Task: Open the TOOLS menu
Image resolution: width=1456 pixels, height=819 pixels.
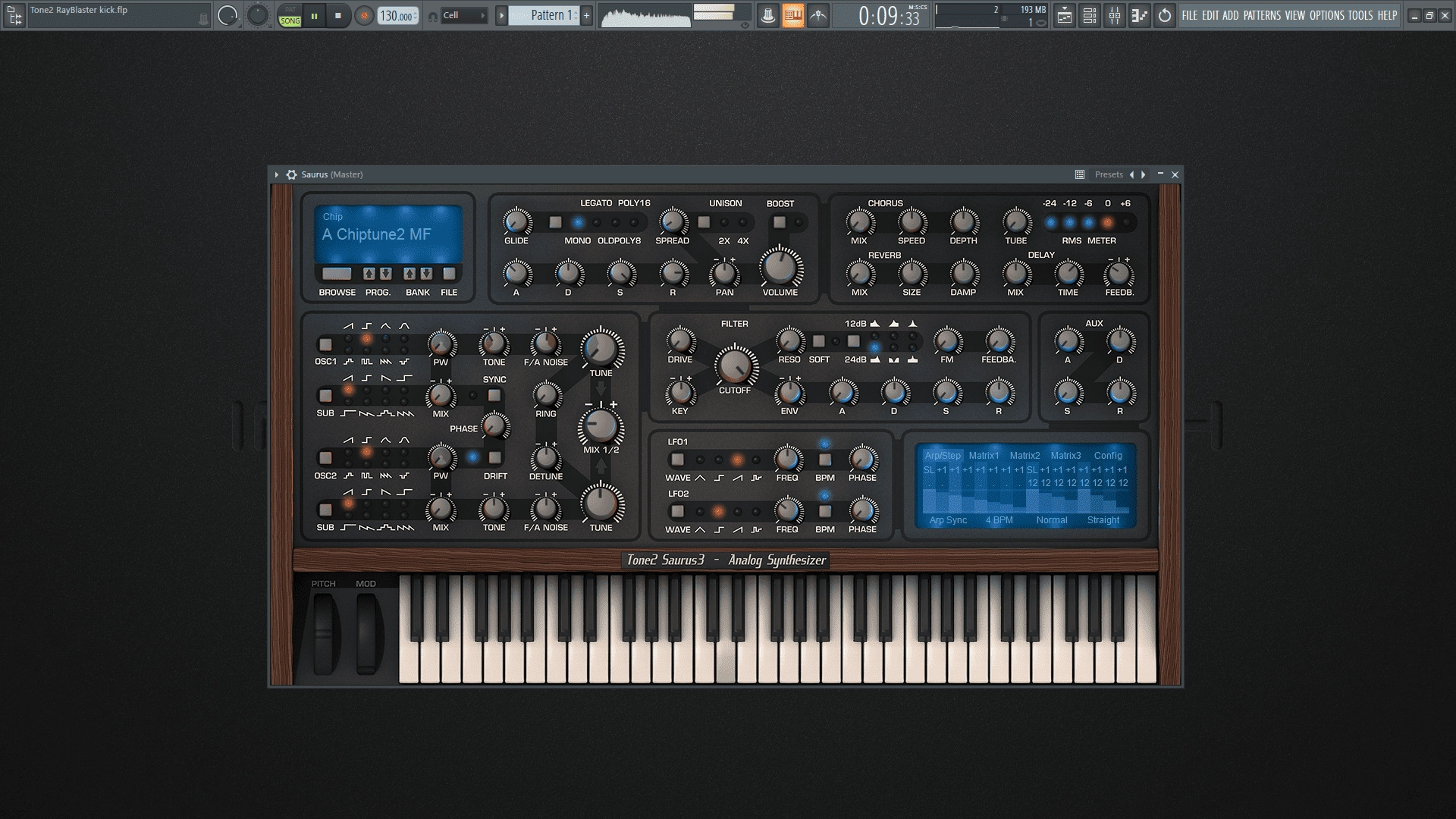Action: [x=1360, y=15]
